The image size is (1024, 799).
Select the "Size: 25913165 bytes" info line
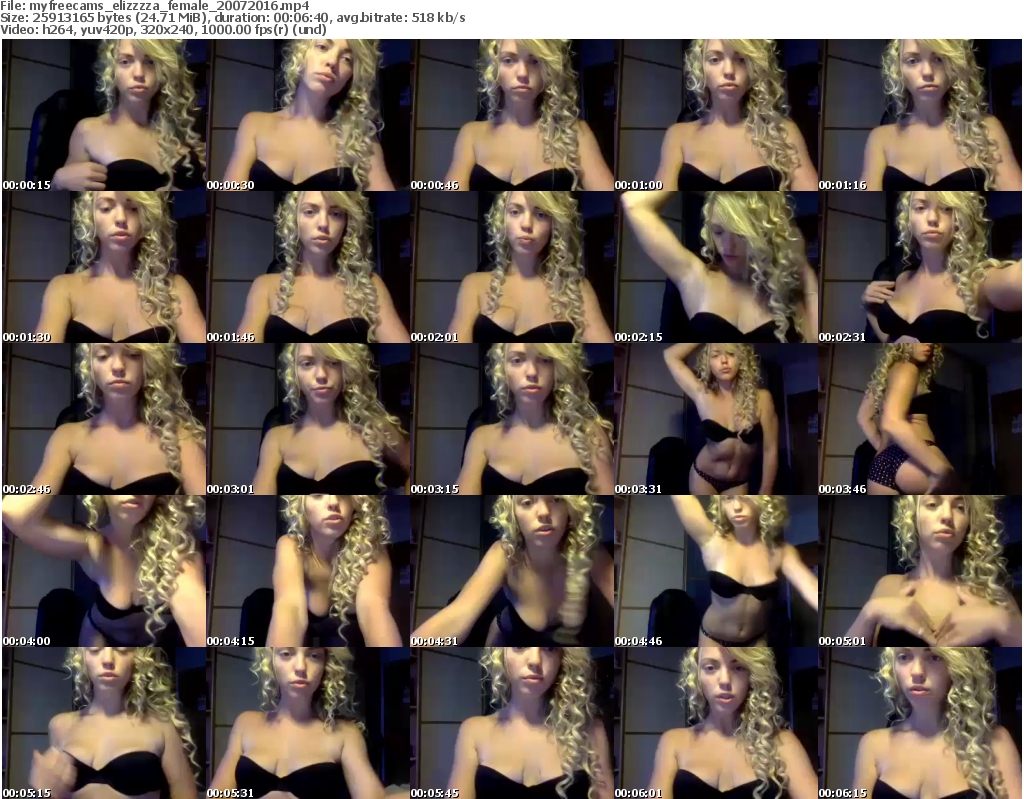232,18
